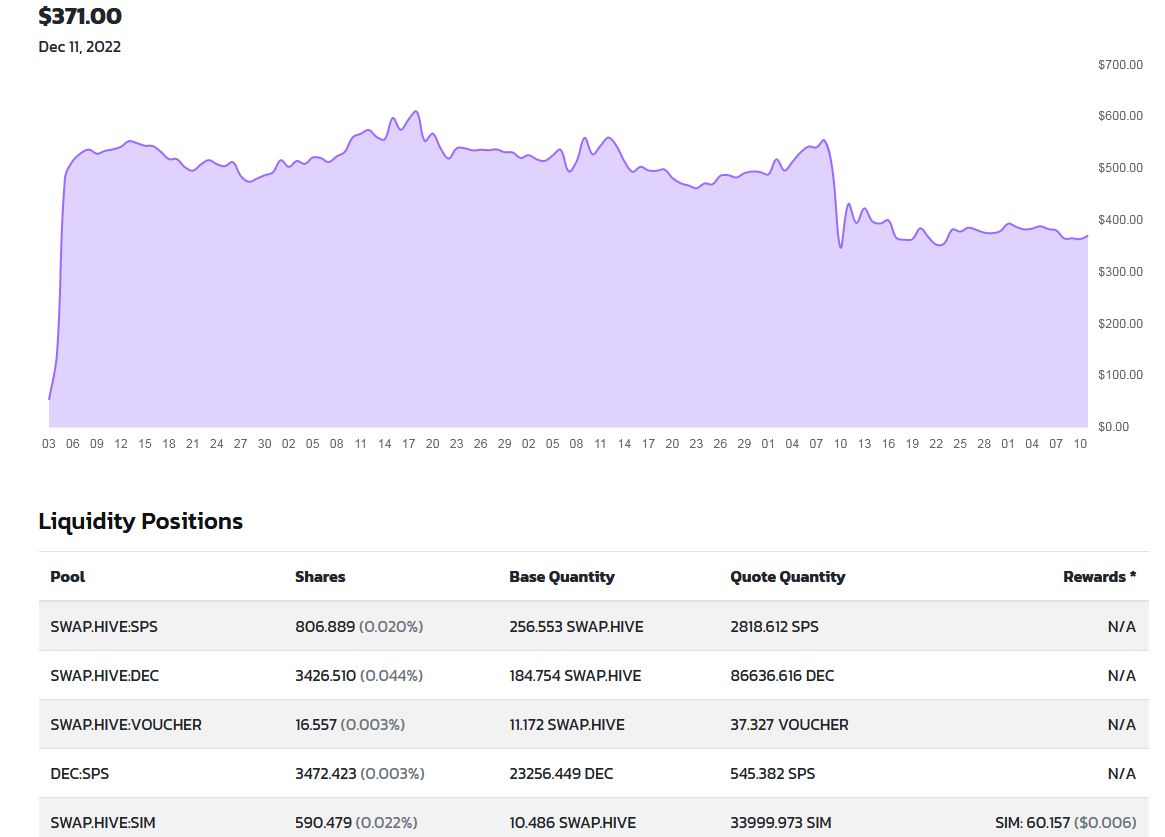Select shares value 3472.423 (0.003%)
Image resolution: width=1165 pixels, height=837 pixels.
tap(360, 774)
